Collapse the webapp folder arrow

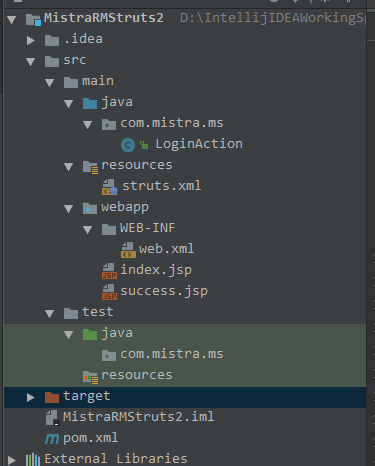(x=68, y=209)
